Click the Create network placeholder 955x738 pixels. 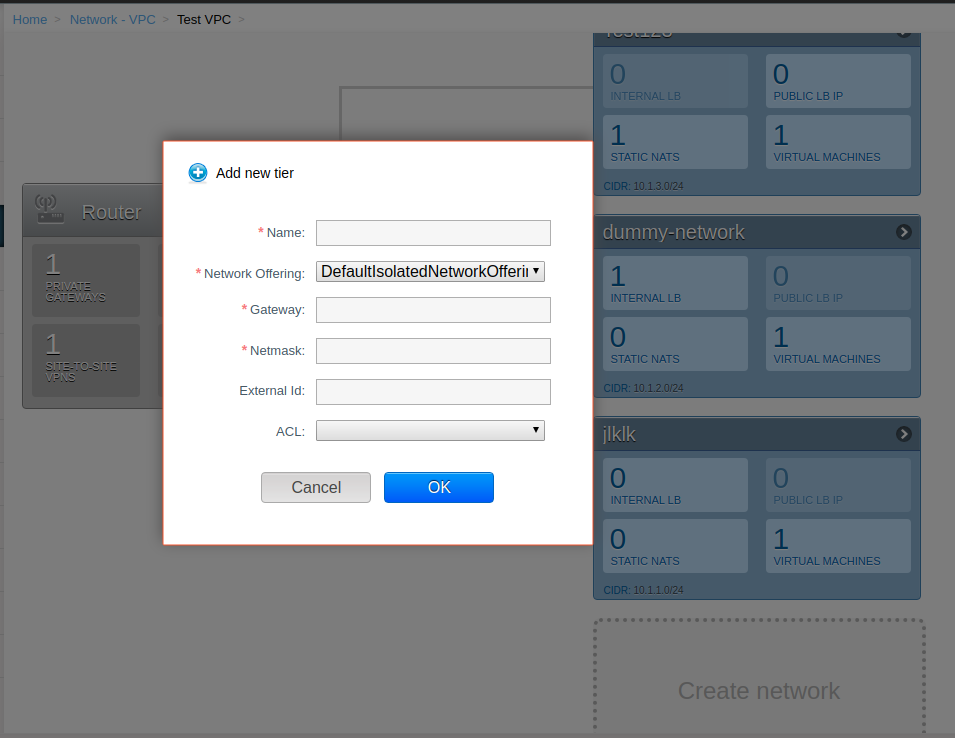point(759,677)
